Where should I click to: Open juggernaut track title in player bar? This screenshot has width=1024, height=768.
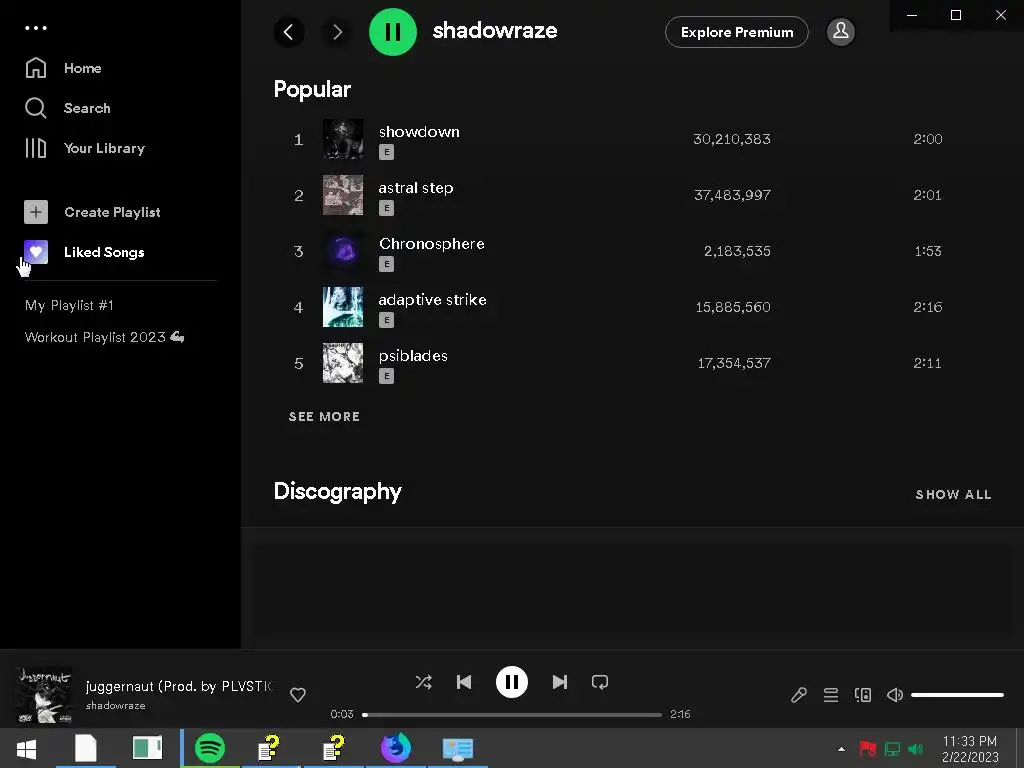(x=178, y=686)
